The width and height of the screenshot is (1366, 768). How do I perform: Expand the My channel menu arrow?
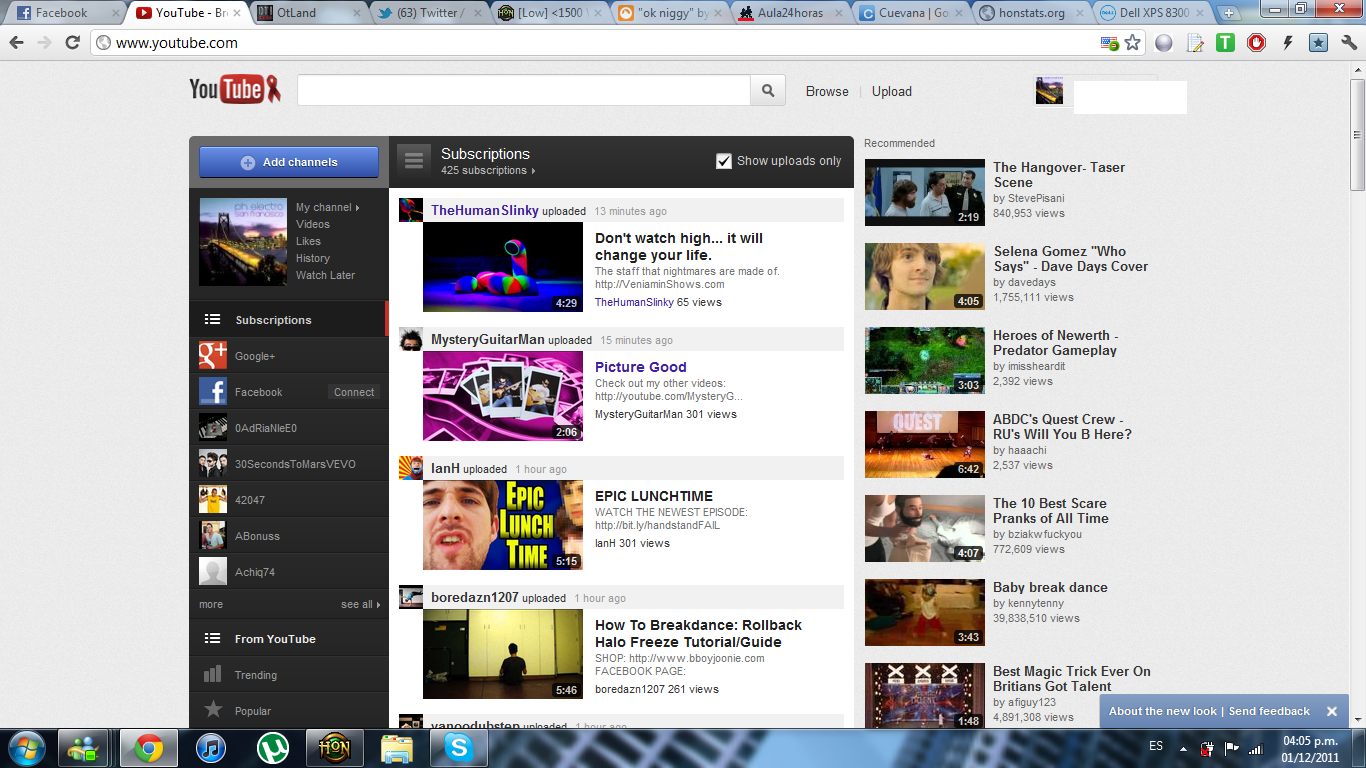(357, 208)
